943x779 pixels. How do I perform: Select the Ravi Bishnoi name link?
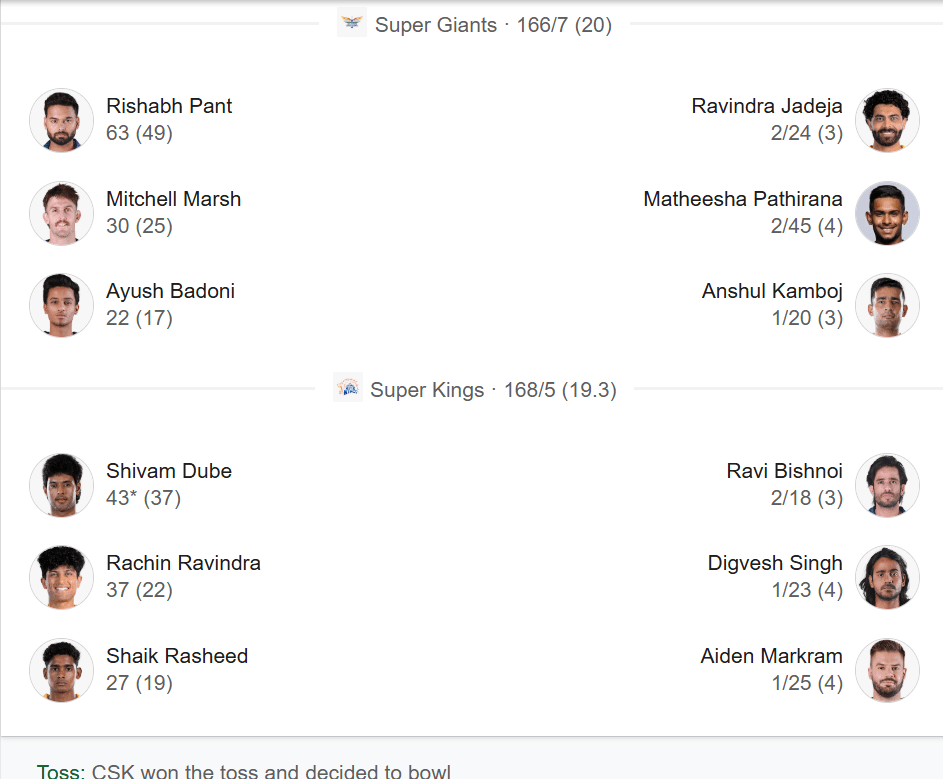[785, 471]
